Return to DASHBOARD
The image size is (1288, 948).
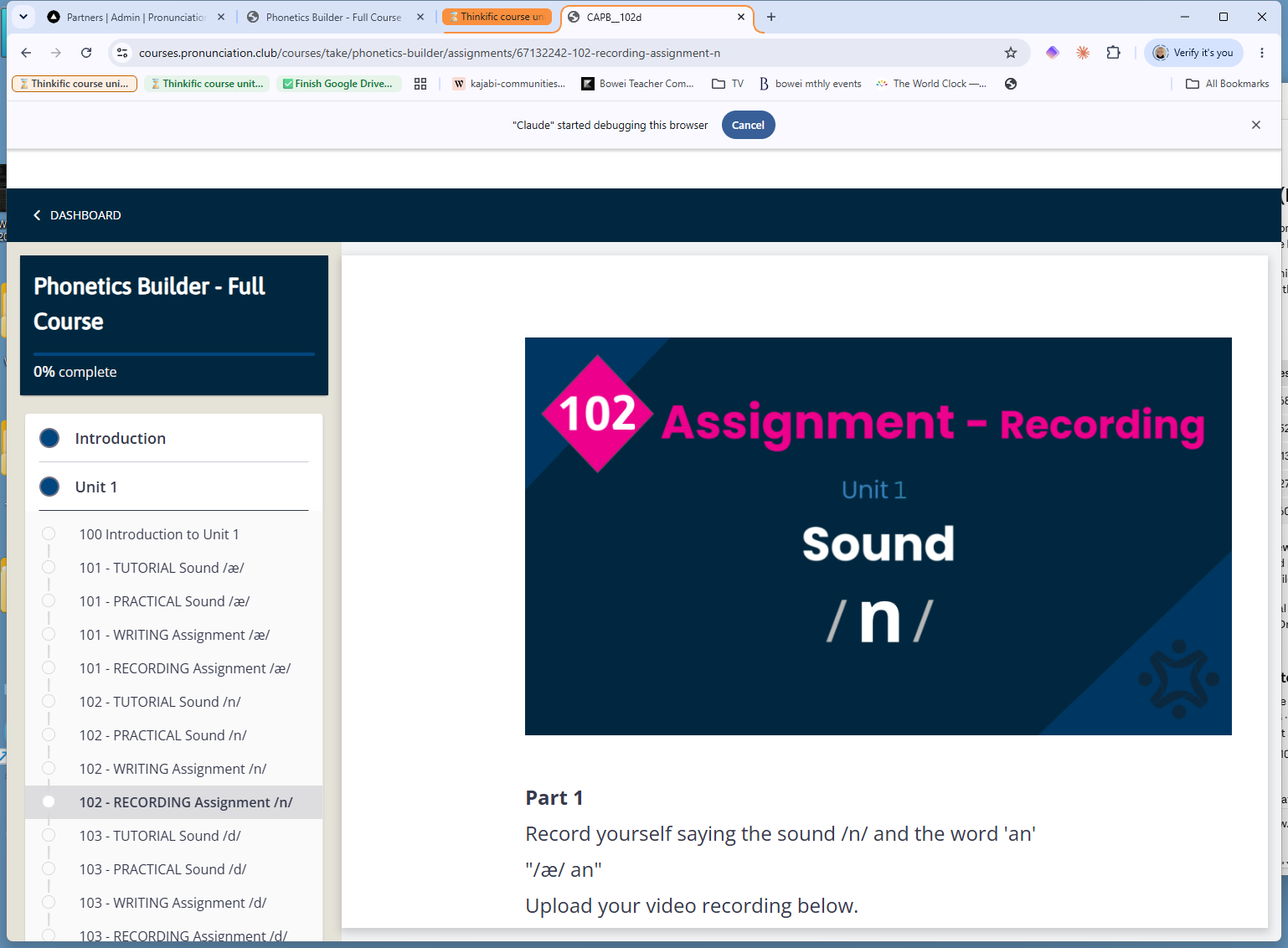click(x=77, y=215)
